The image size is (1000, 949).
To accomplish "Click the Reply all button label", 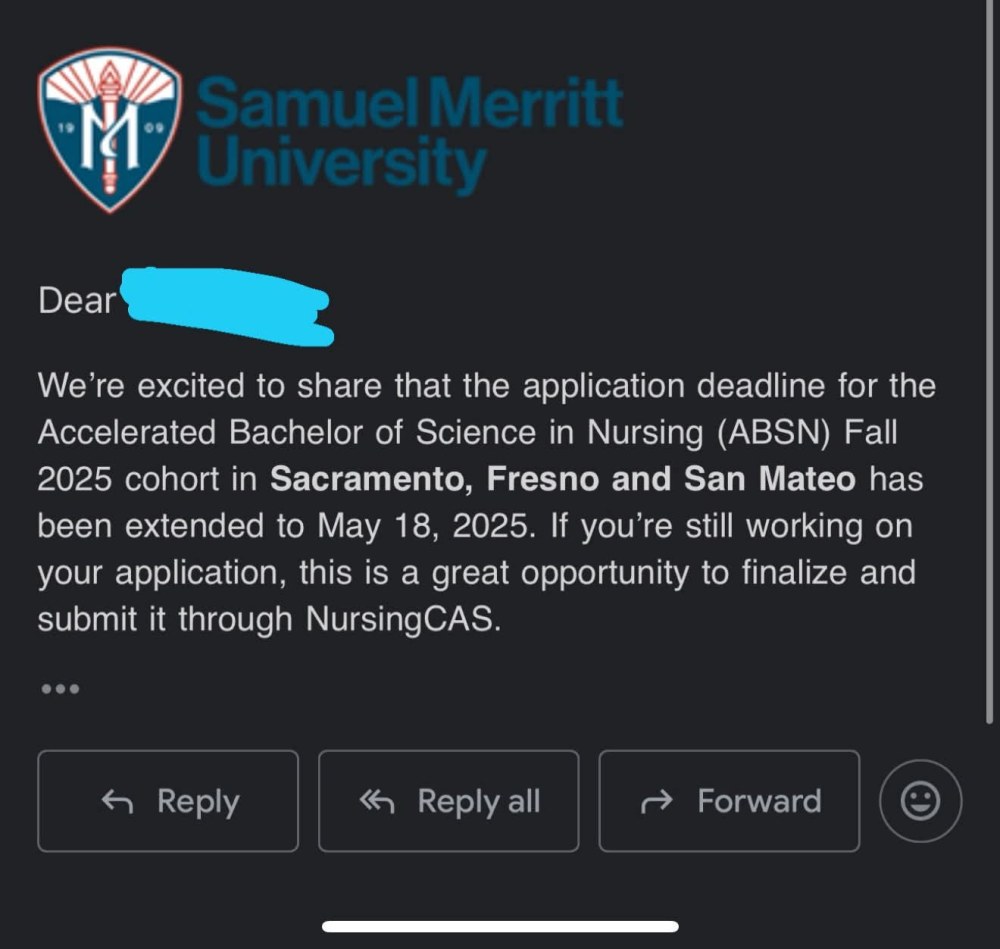I will 479,802.
